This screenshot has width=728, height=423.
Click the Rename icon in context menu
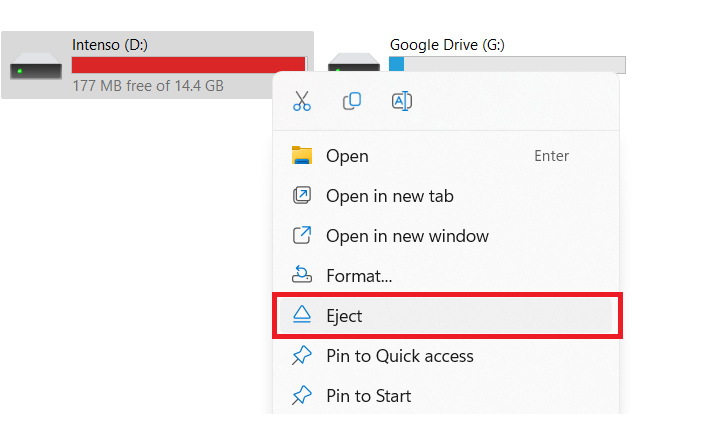[402, 101]
